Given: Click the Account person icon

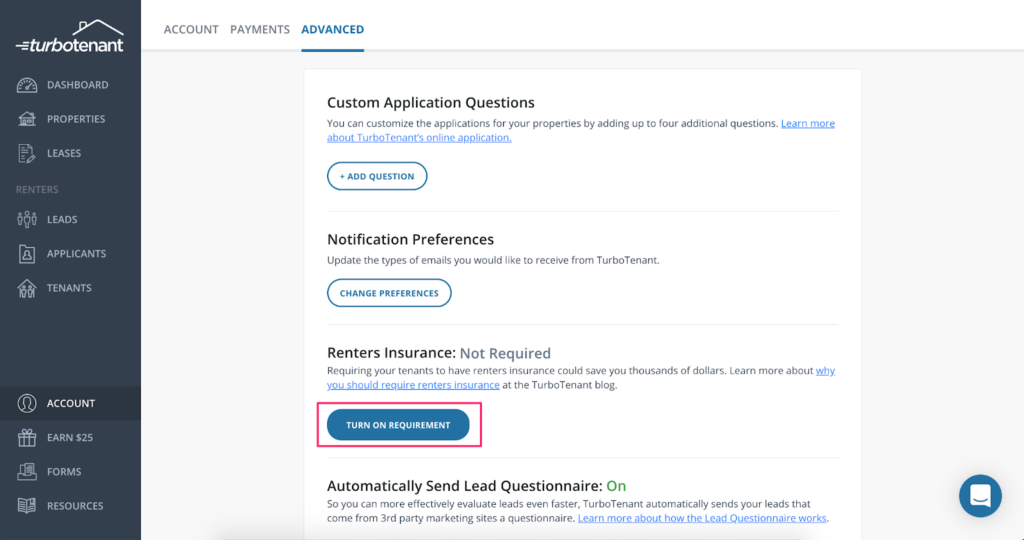Looking at the screenshot, I should (x=27, y=404).
